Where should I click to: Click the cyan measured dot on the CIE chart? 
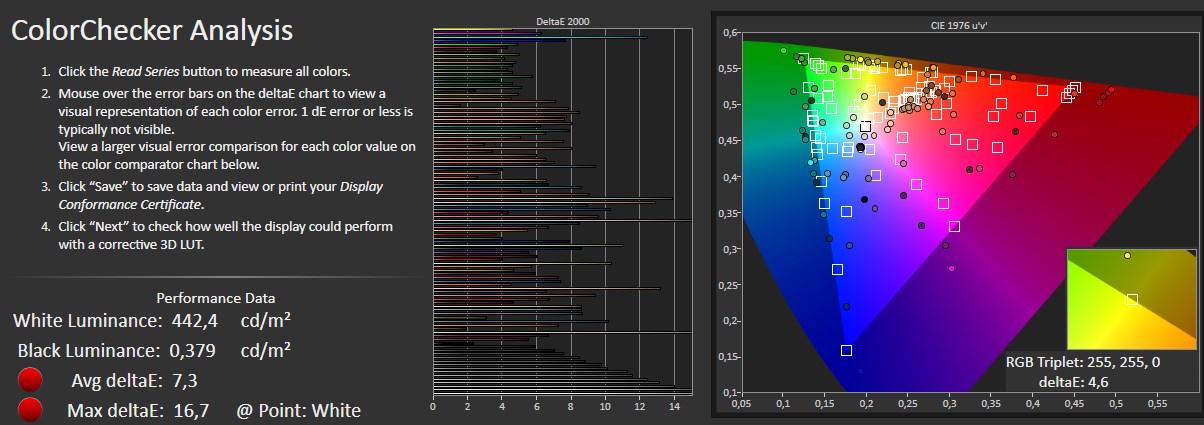tap(810, 162)
